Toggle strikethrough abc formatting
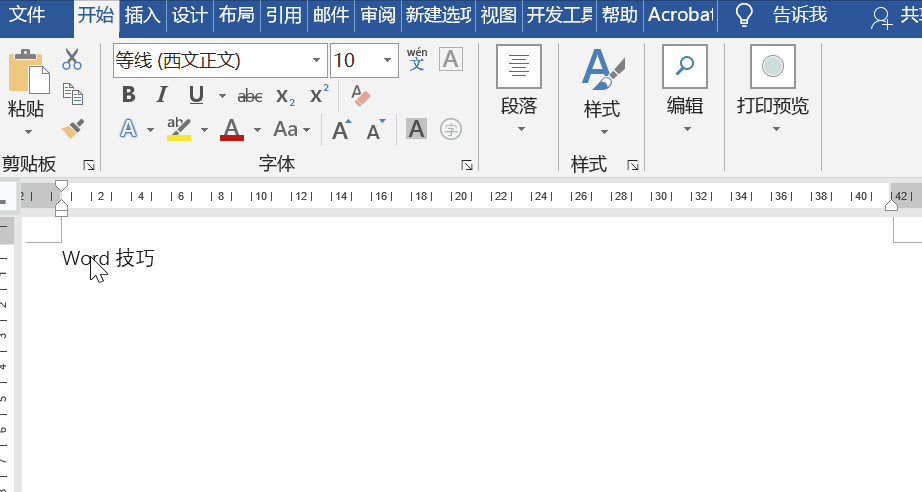Screen dimensions: 922x492 [250, 95]
